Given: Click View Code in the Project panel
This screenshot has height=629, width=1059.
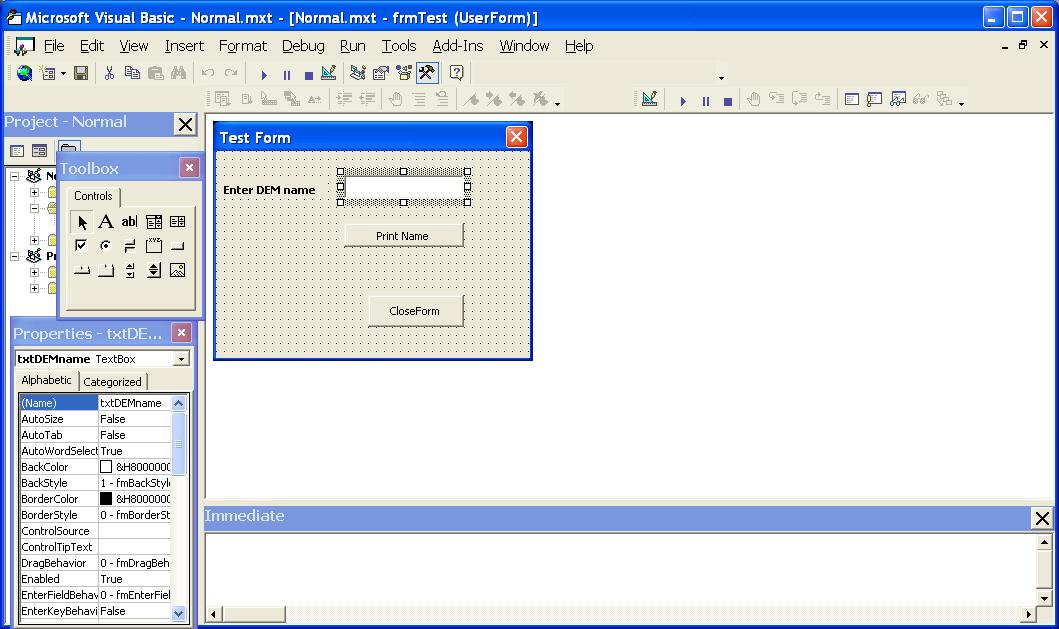Looking at the screenshot, I should (x=18, y=151).
